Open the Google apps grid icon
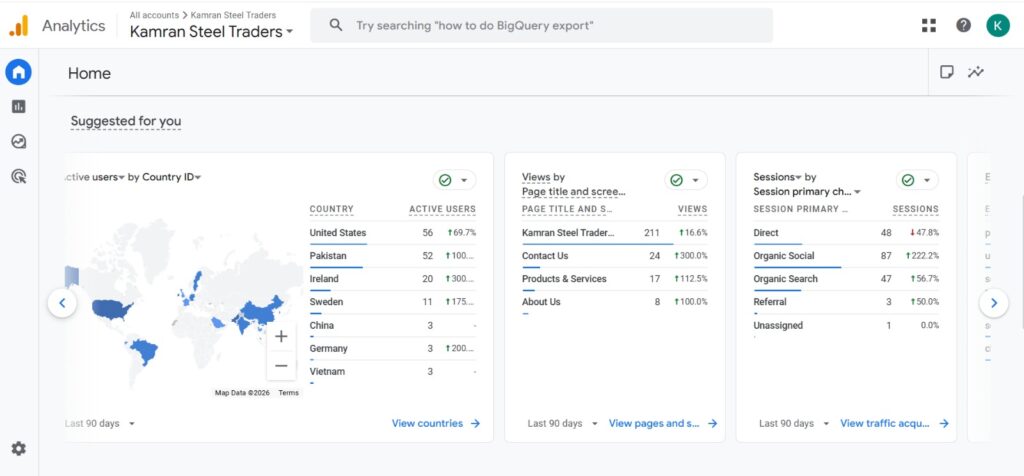Viewport: 1024px width, 476px height. point(929,26)
